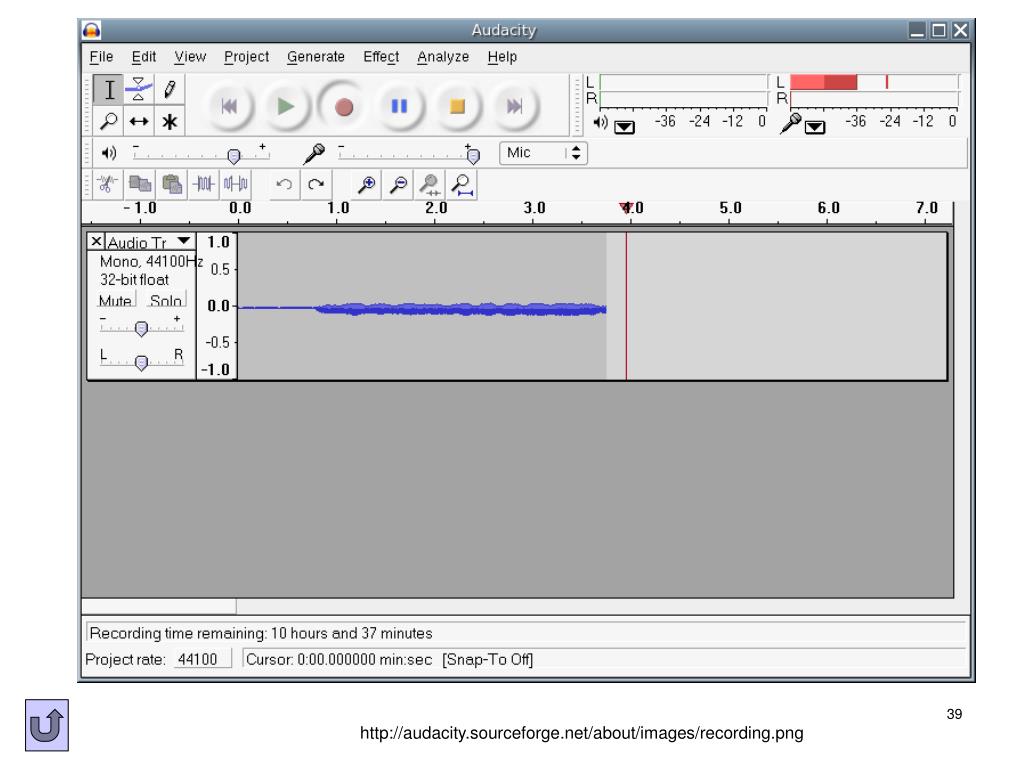Pause recording with the Pause button
This screenshot has width=1024, height=768.
[399, 106]
